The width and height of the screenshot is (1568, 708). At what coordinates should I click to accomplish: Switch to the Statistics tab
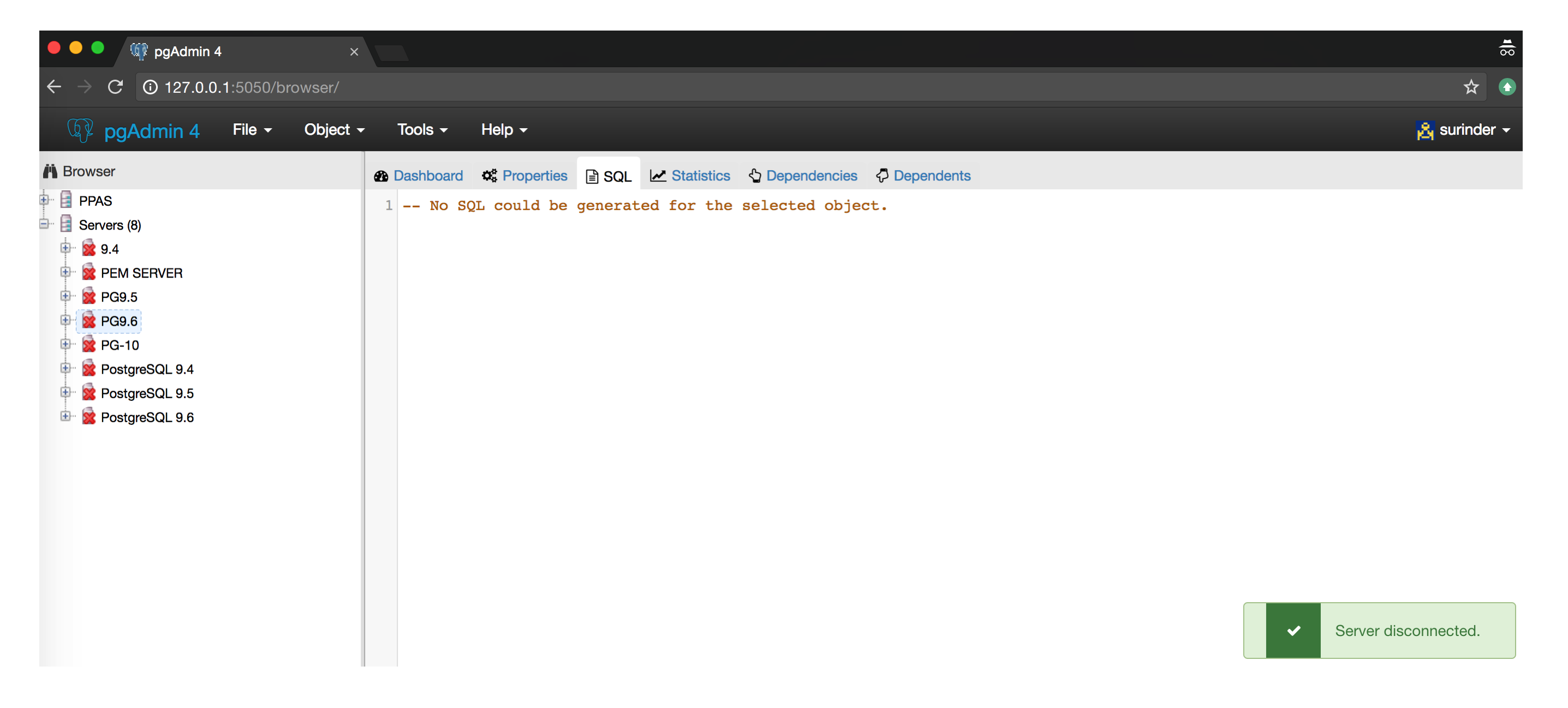pos(690,176)
